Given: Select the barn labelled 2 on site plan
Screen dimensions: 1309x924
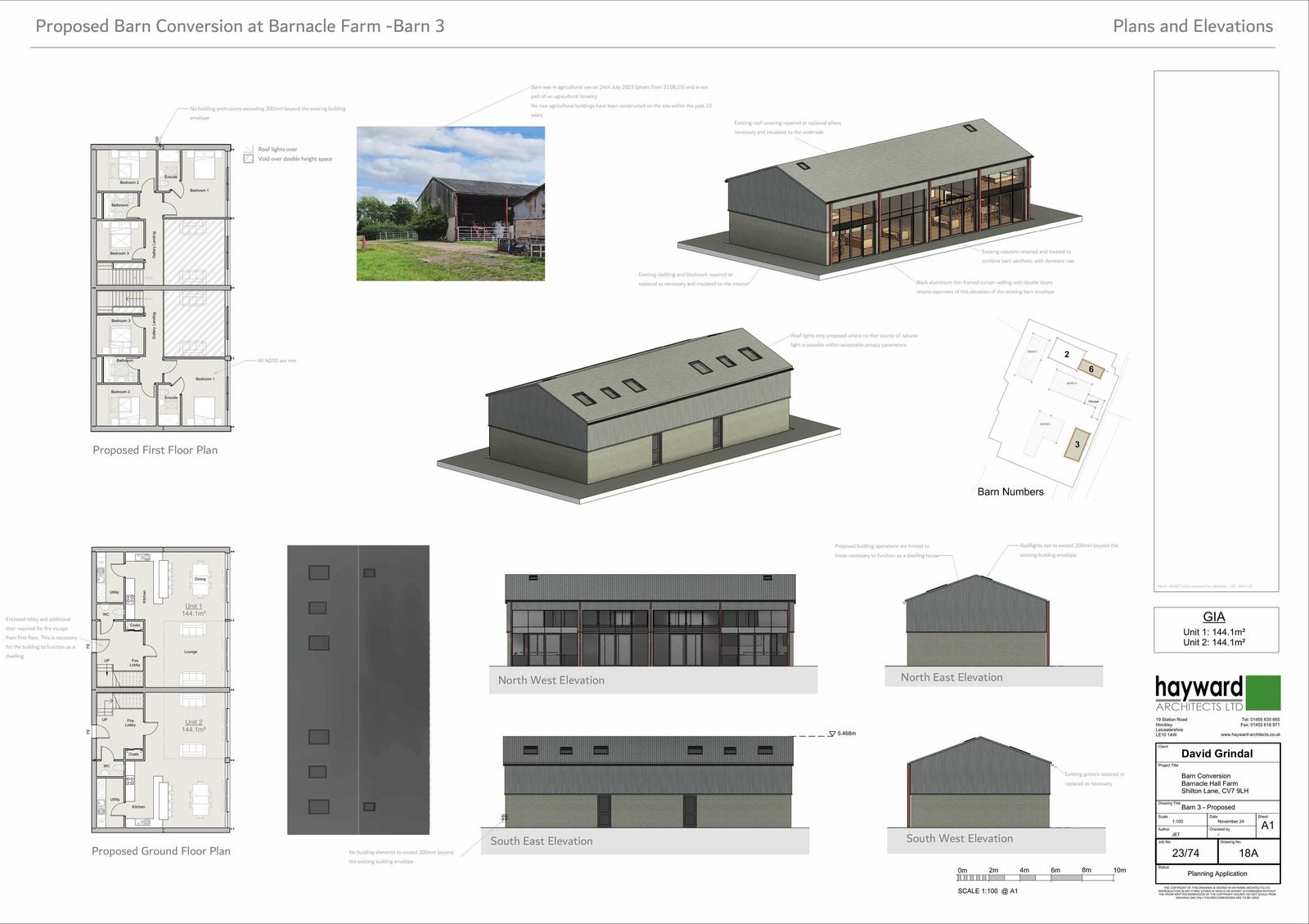Looking at the screenshot, I should (1067, 354).
